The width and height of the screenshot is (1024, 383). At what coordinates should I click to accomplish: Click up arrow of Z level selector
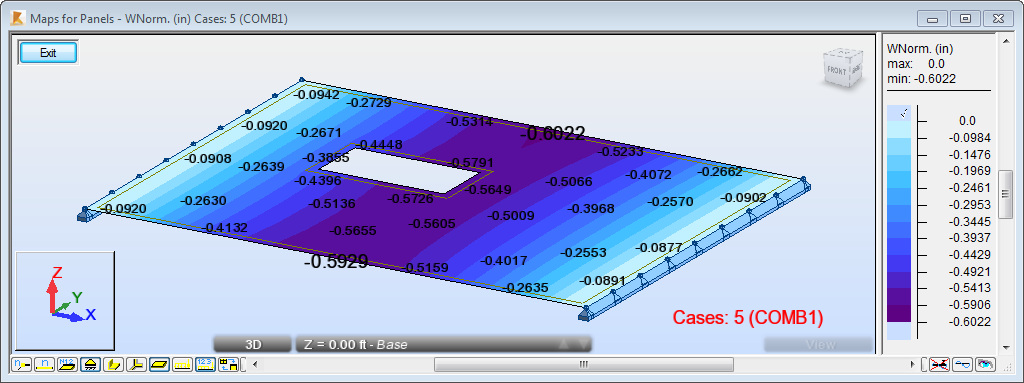[564, 344]
